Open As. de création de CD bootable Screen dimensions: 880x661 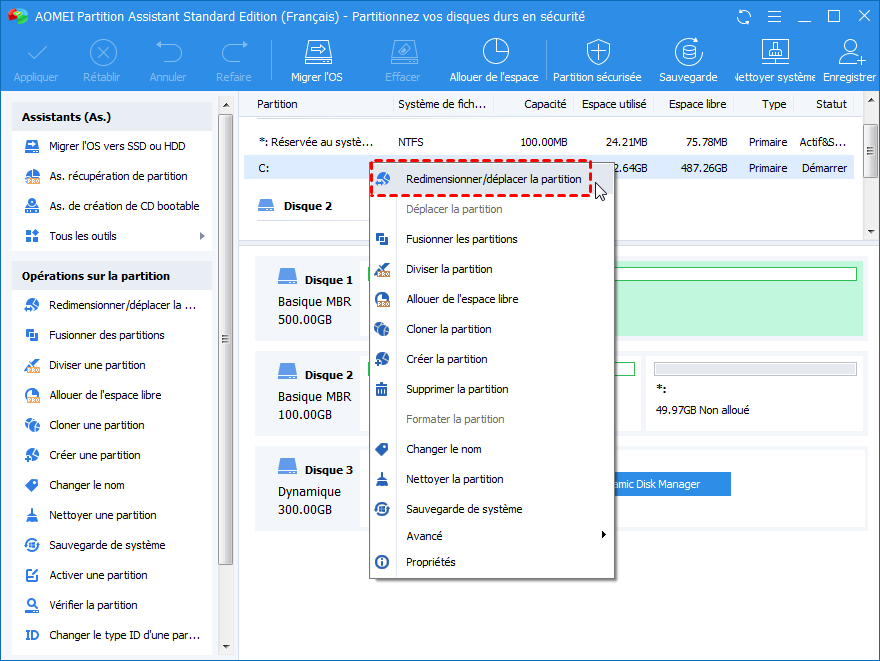pos(112,206)
